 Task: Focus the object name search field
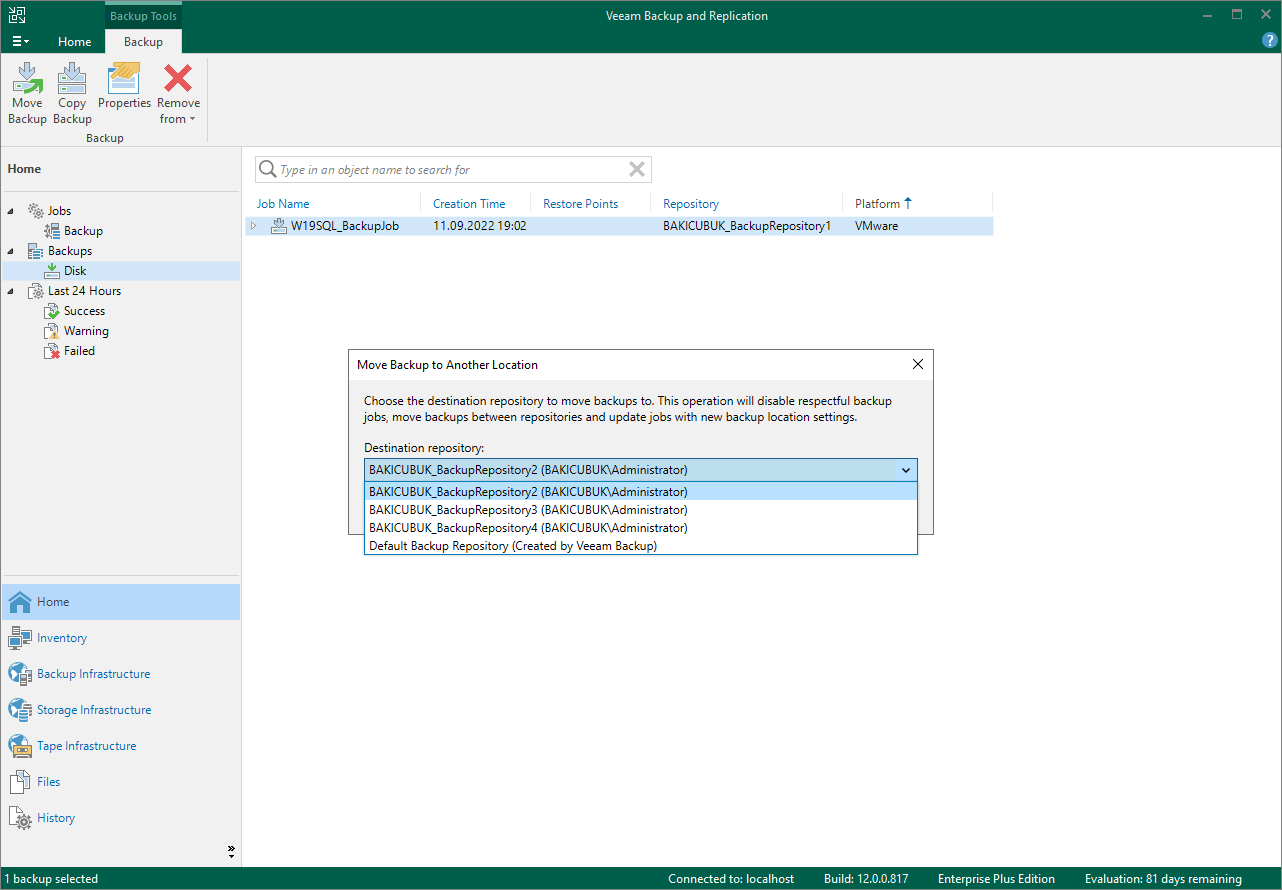tap(452, 169)
